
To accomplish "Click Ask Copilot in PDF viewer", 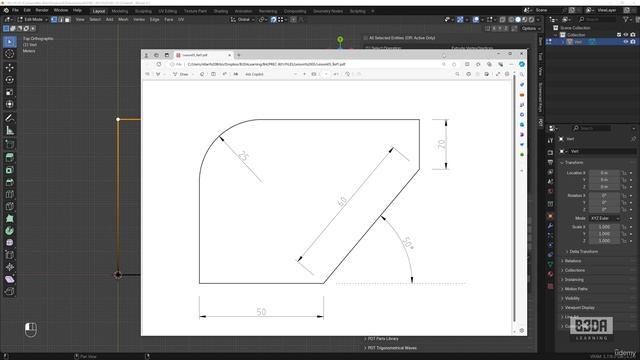I will (x=254, y=74).
